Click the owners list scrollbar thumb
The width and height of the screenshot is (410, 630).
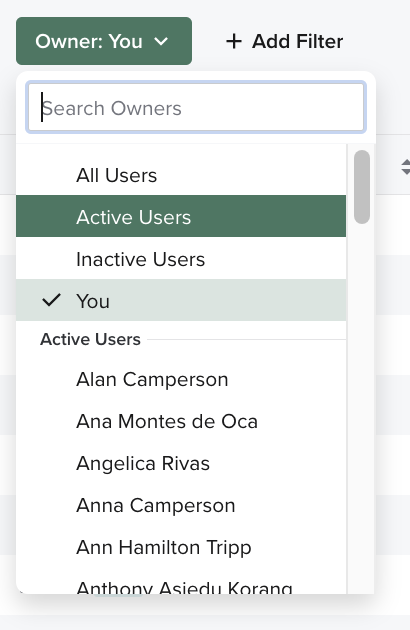point(362,187)
